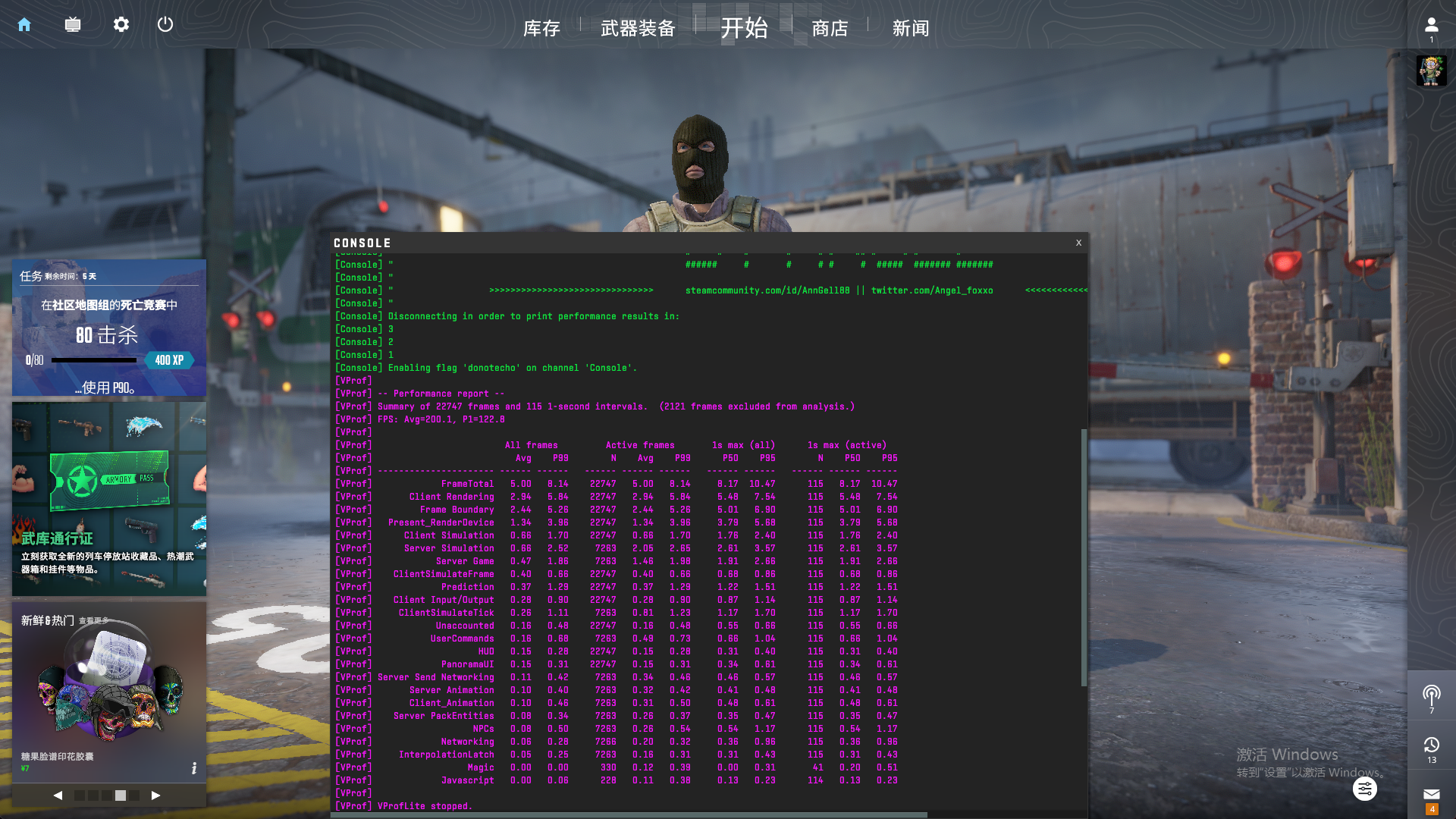Open the player avatar profile picture
Screen dimensions: 1456x819
[1431, 71]
